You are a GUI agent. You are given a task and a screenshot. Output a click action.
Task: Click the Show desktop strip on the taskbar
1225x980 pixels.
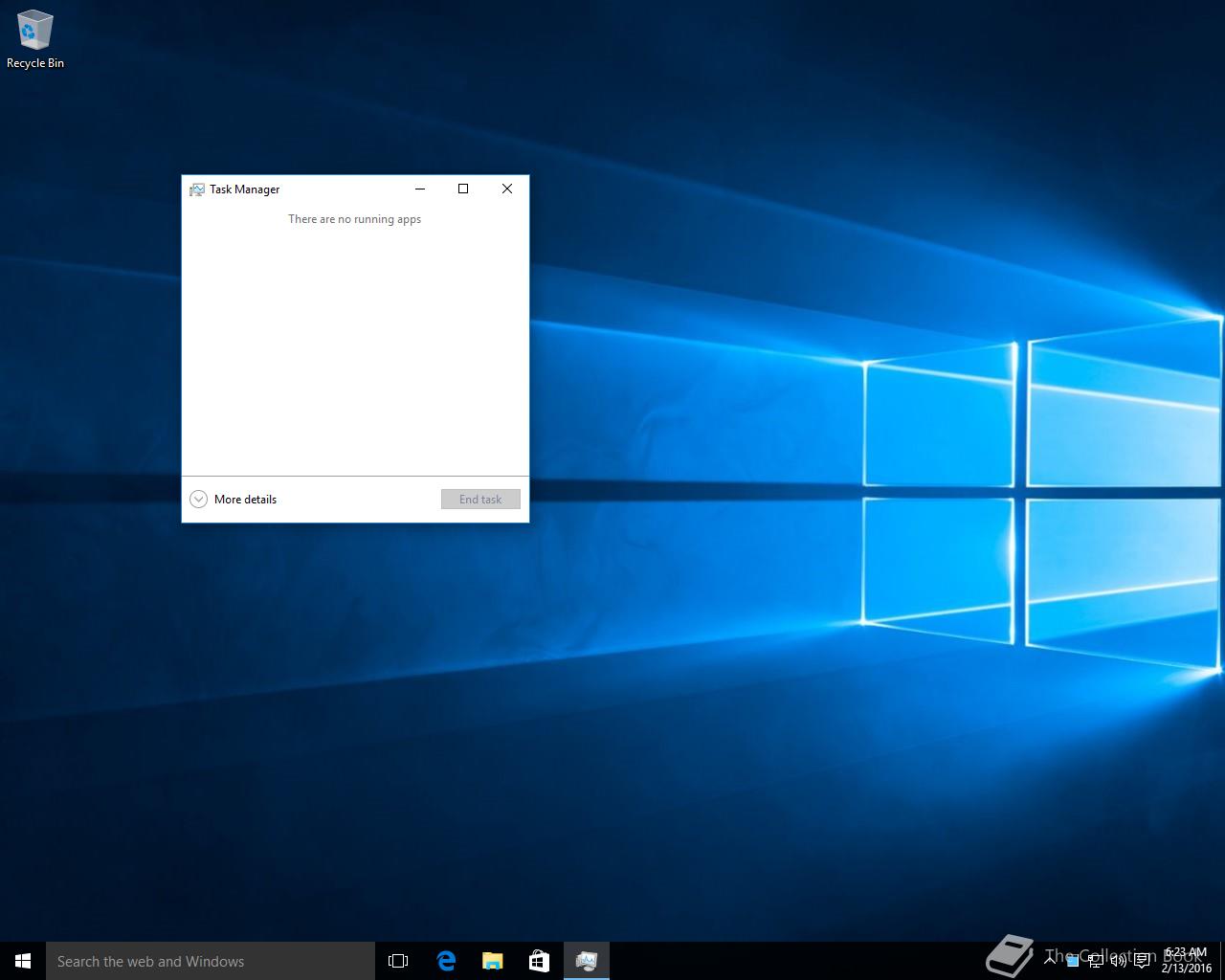click(1222, 961)
